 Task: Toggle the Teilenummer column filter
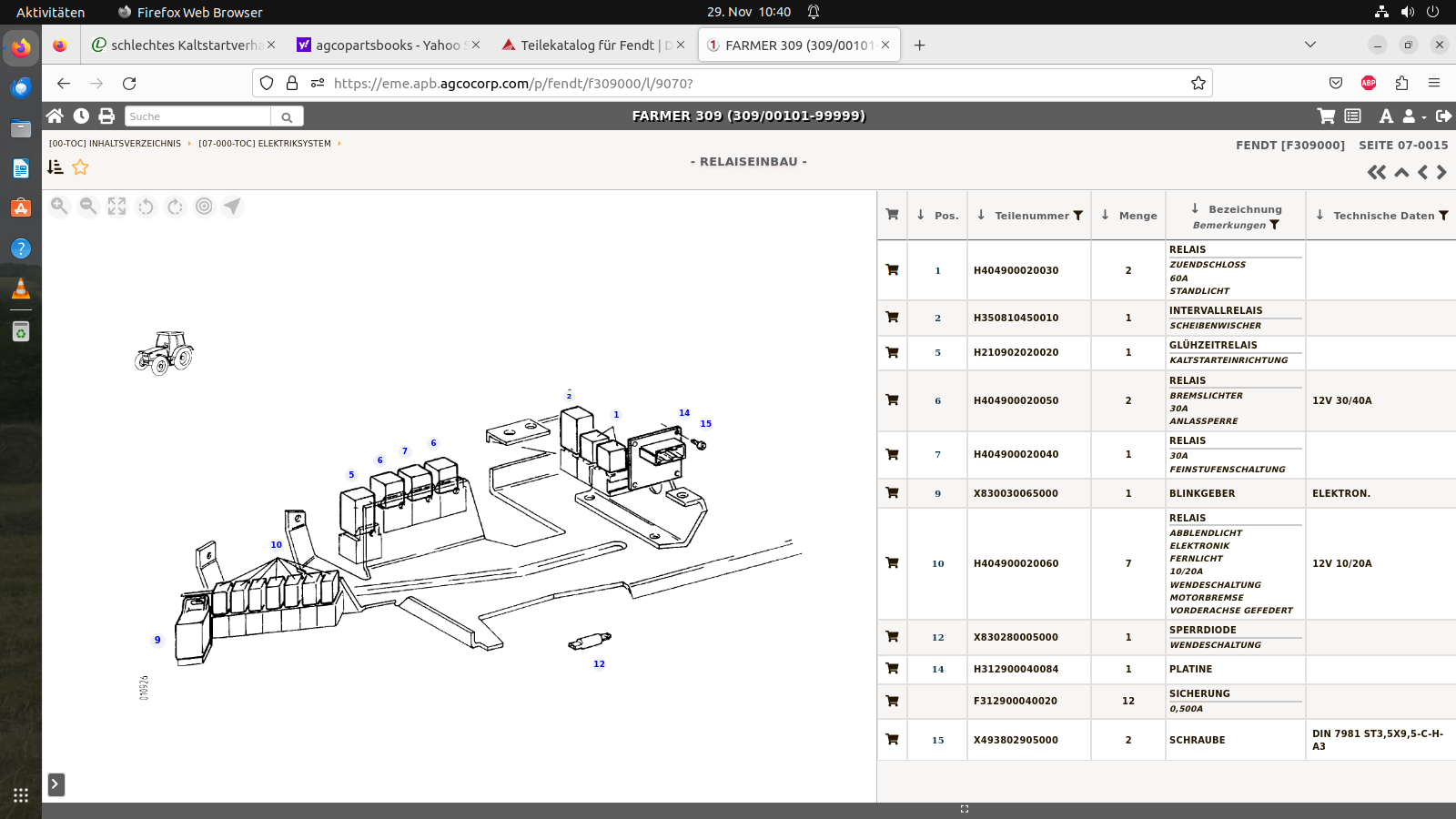point(1078,216)
